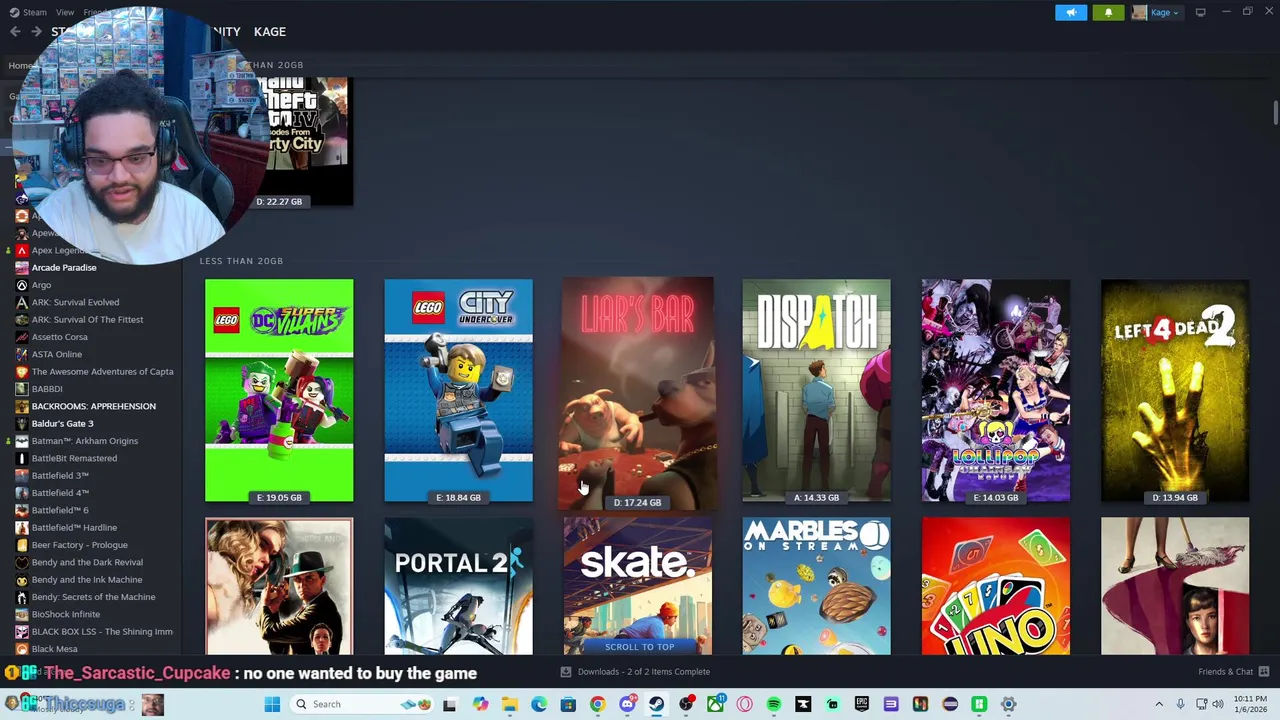Viewport: 1280px width, 720px height.
Task: Select Bendy and the Ink Machine
Action: 86,579
